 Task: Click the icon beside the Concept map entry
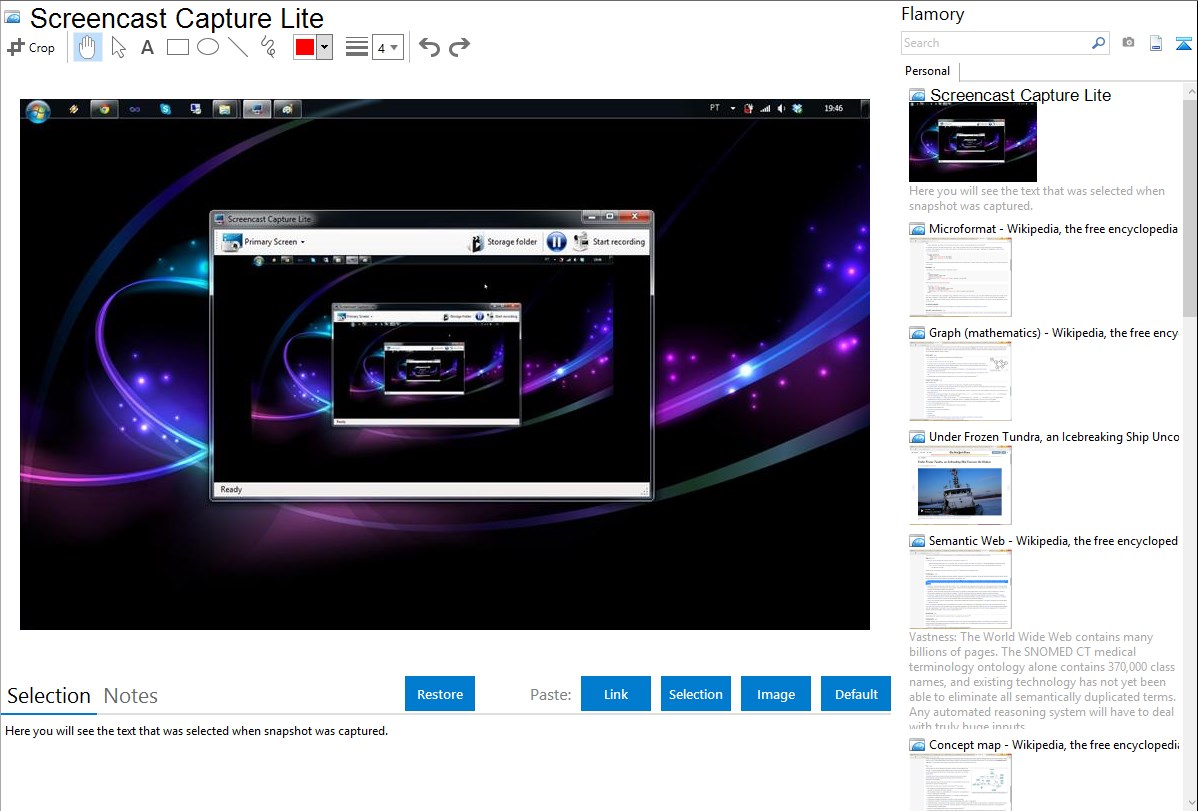click(917, 744)
